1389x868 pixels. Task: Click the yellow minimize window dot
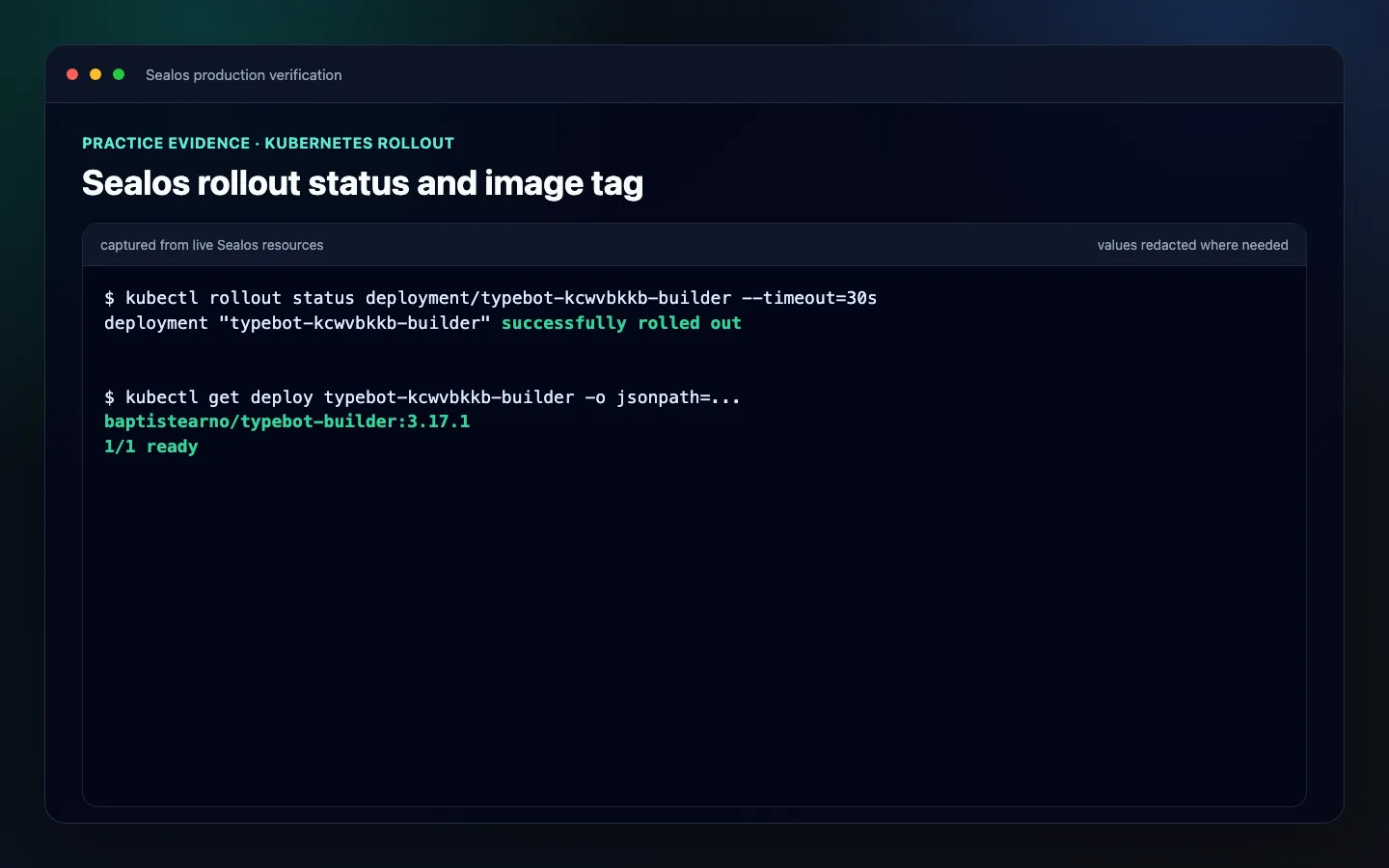95,74
